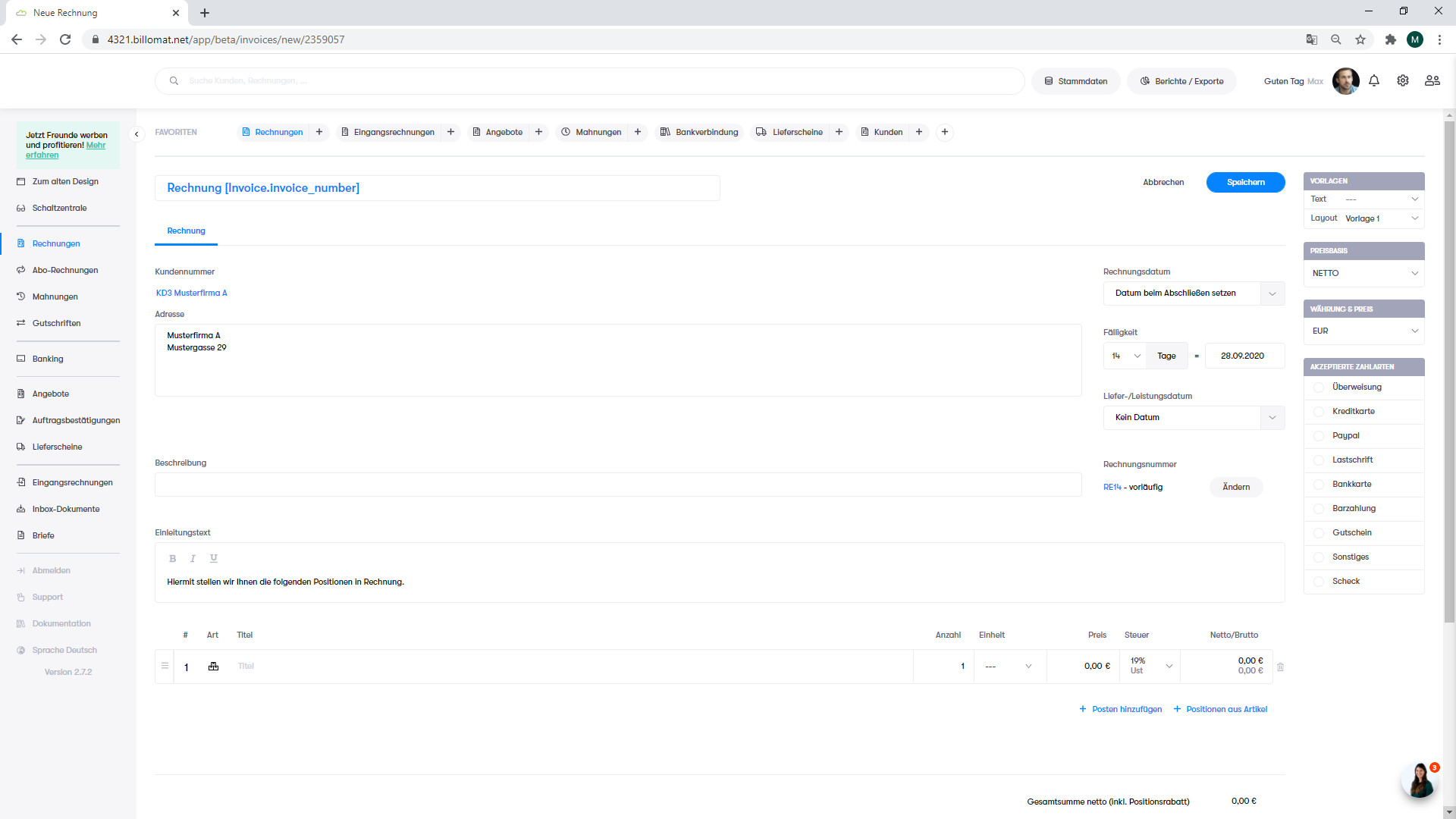Switch to the Angebote favorites tab
Viewport: 1456px width, 819px height.
[504, 132]
